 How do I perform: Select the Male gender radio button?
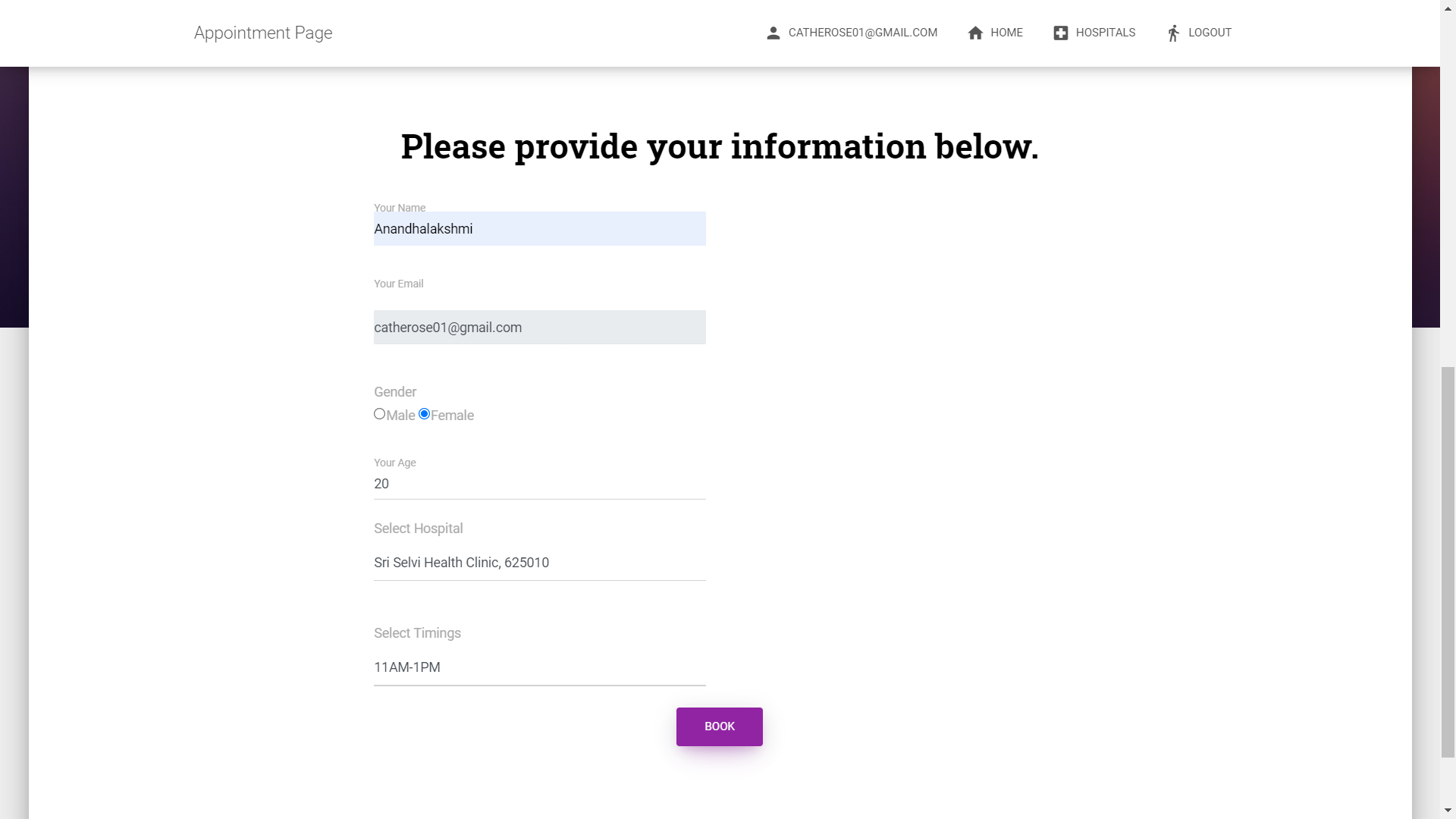[379, 414]
